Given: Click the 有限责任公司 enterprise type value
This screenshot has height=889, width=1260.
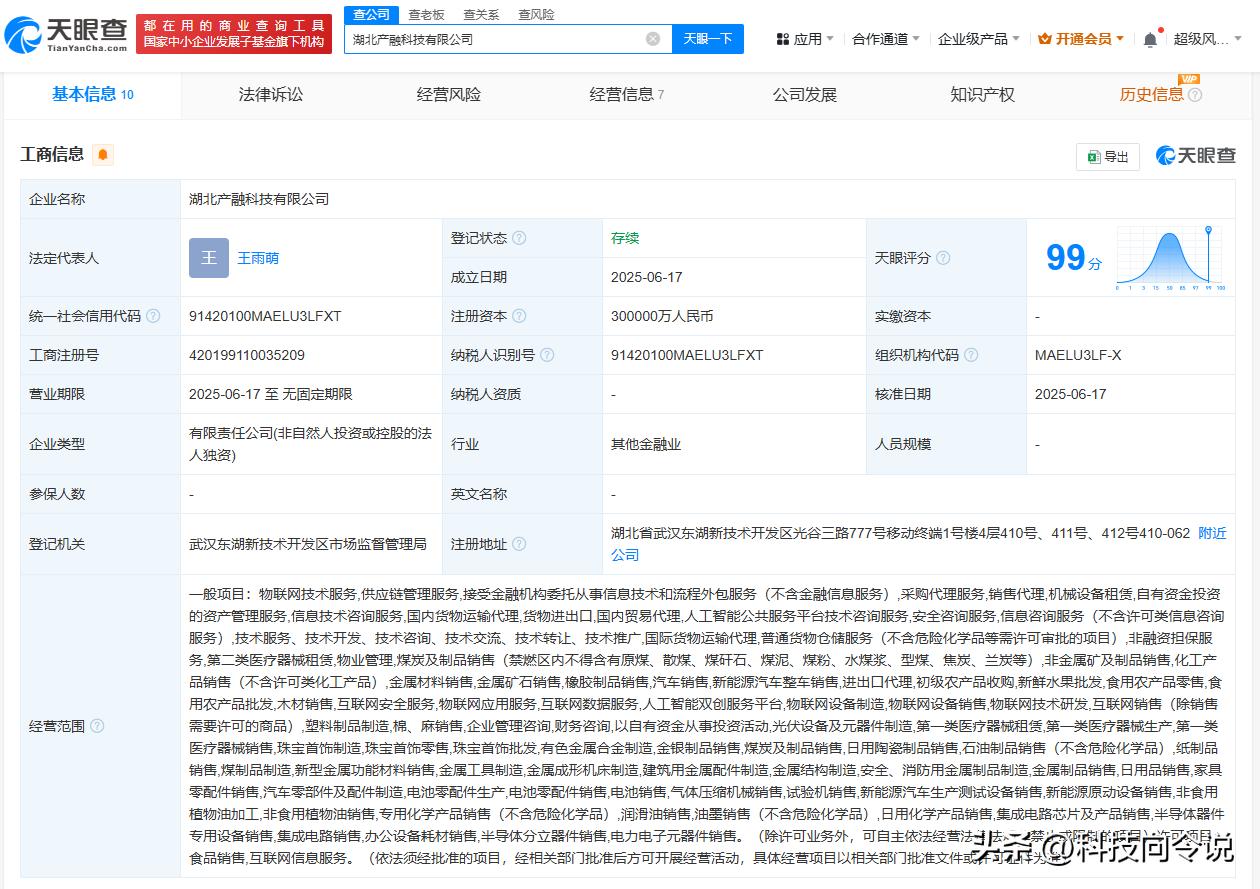Looking at the screenshot, I should pos(310,444).
